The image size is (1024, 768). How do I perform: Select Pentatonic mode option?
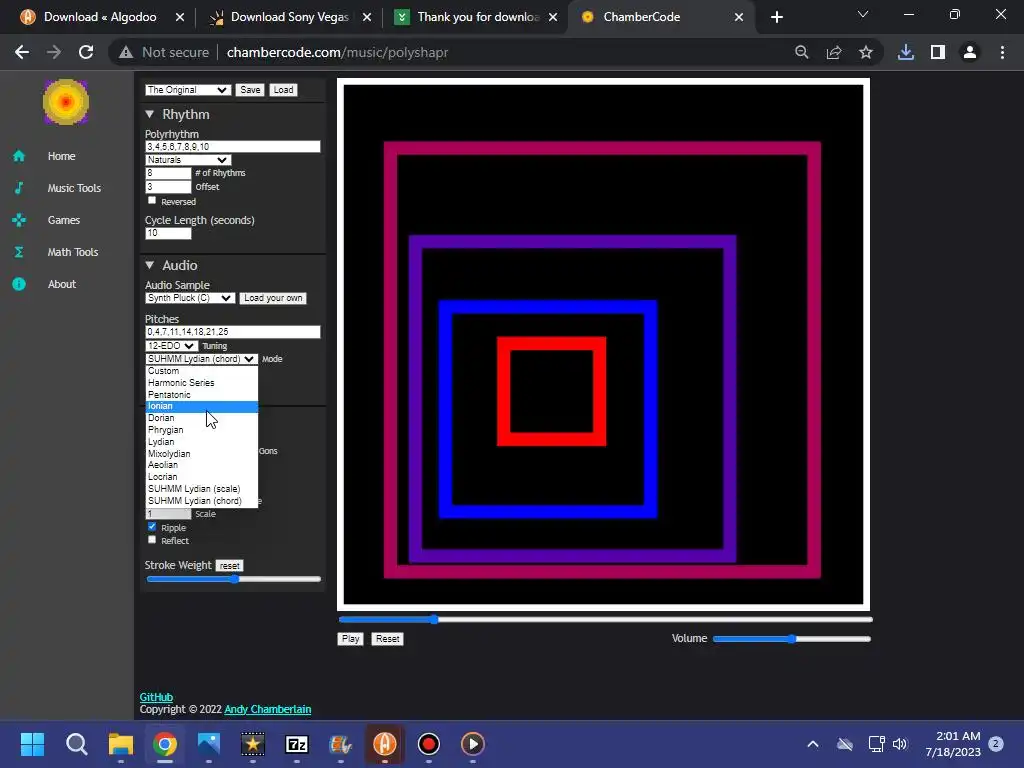pos(202,394)
